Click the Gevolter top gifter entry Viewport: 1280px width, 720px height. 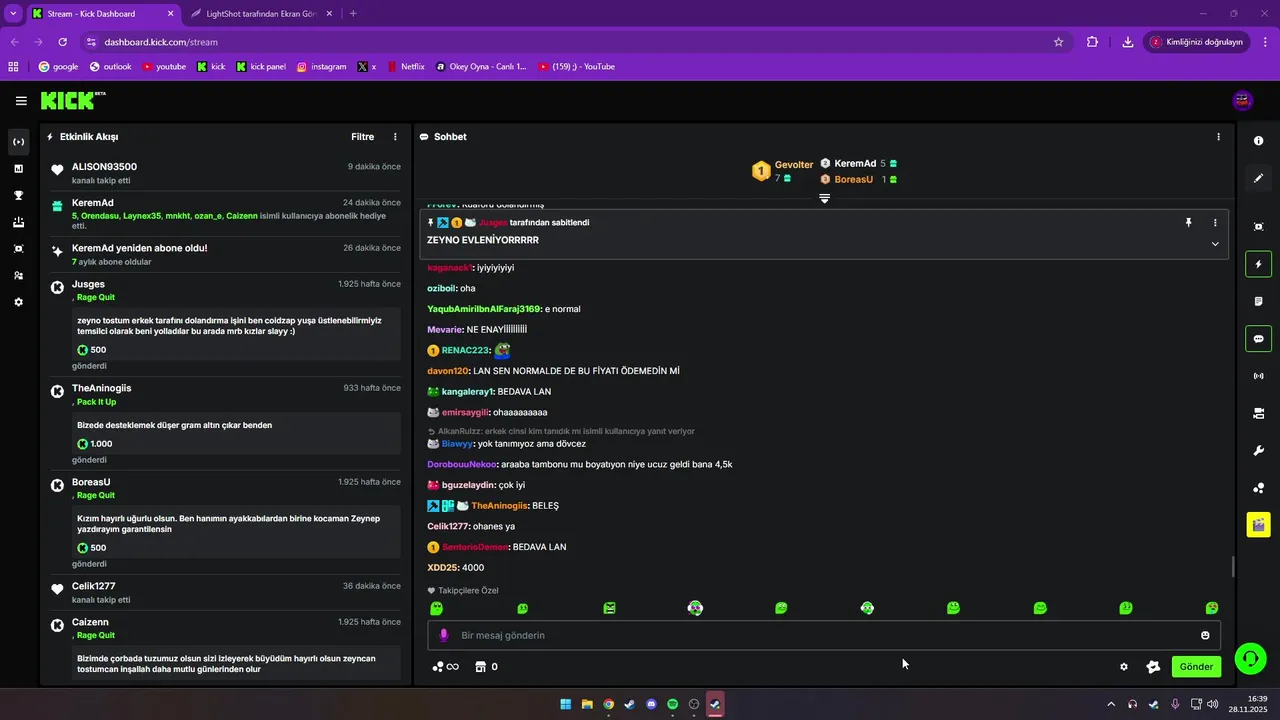click(x=783, y=171)
